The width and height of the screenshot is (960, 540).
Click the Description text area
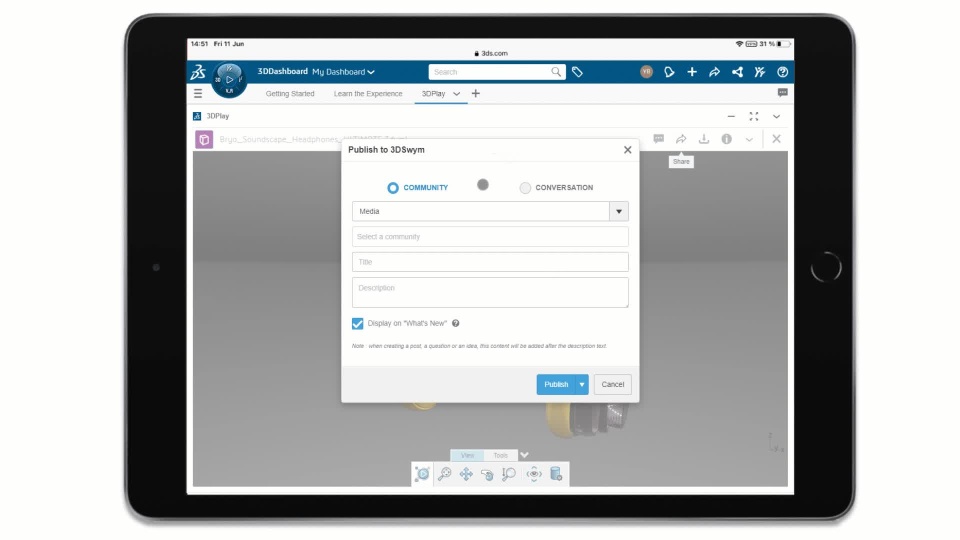click(490, 292)
